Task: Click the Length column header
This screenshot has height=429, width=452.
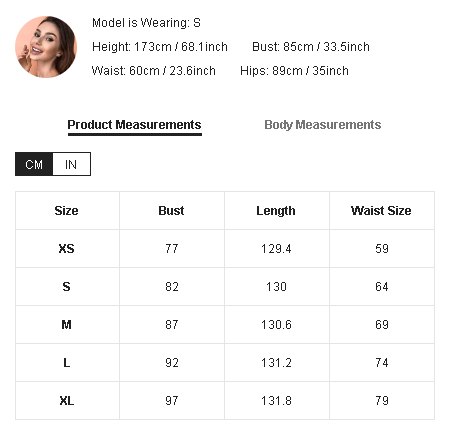Action: [276, 211]
